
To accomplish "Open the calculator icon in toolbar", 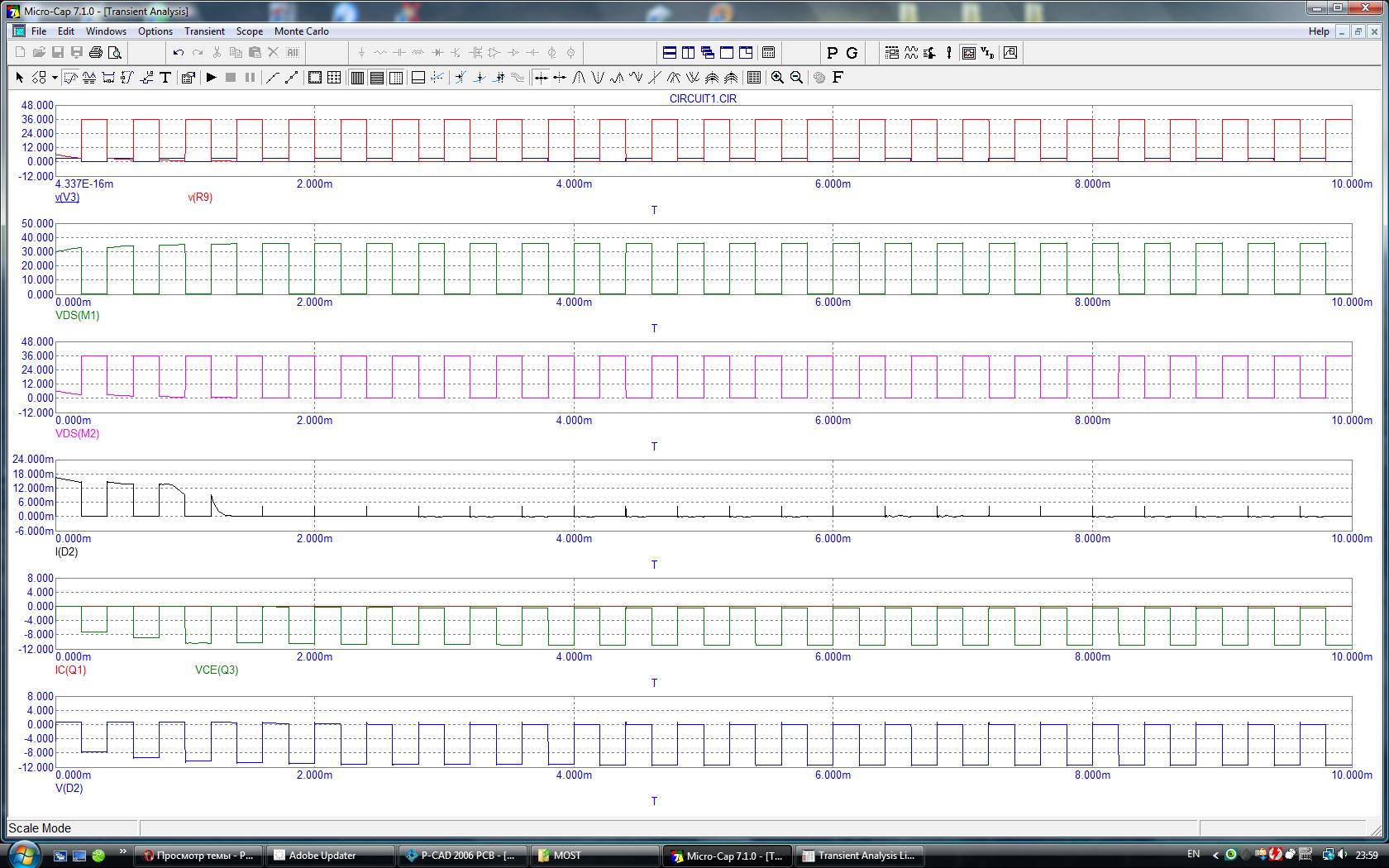I will tap(768, 53).
